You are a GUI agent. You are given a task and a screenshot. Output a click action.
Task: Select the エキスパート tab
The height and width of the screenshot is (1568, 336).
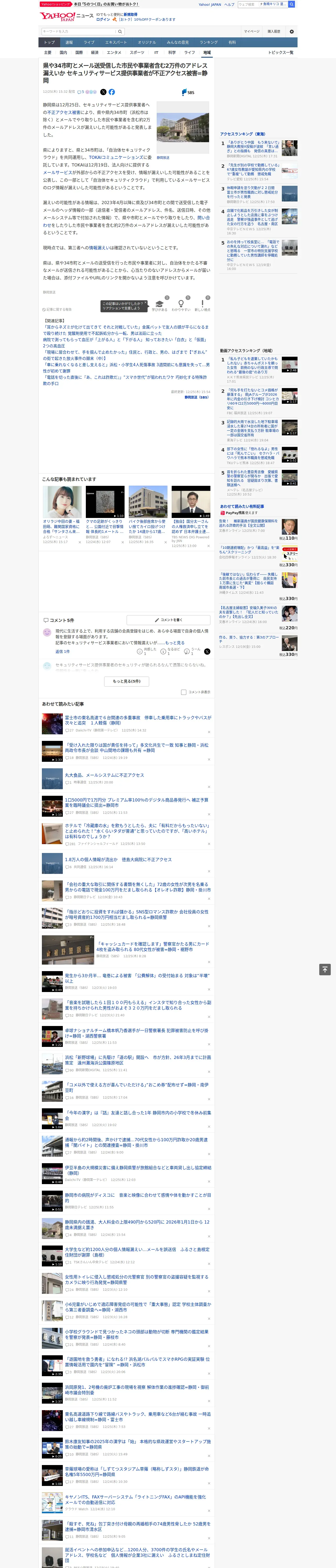click(116, 43)
